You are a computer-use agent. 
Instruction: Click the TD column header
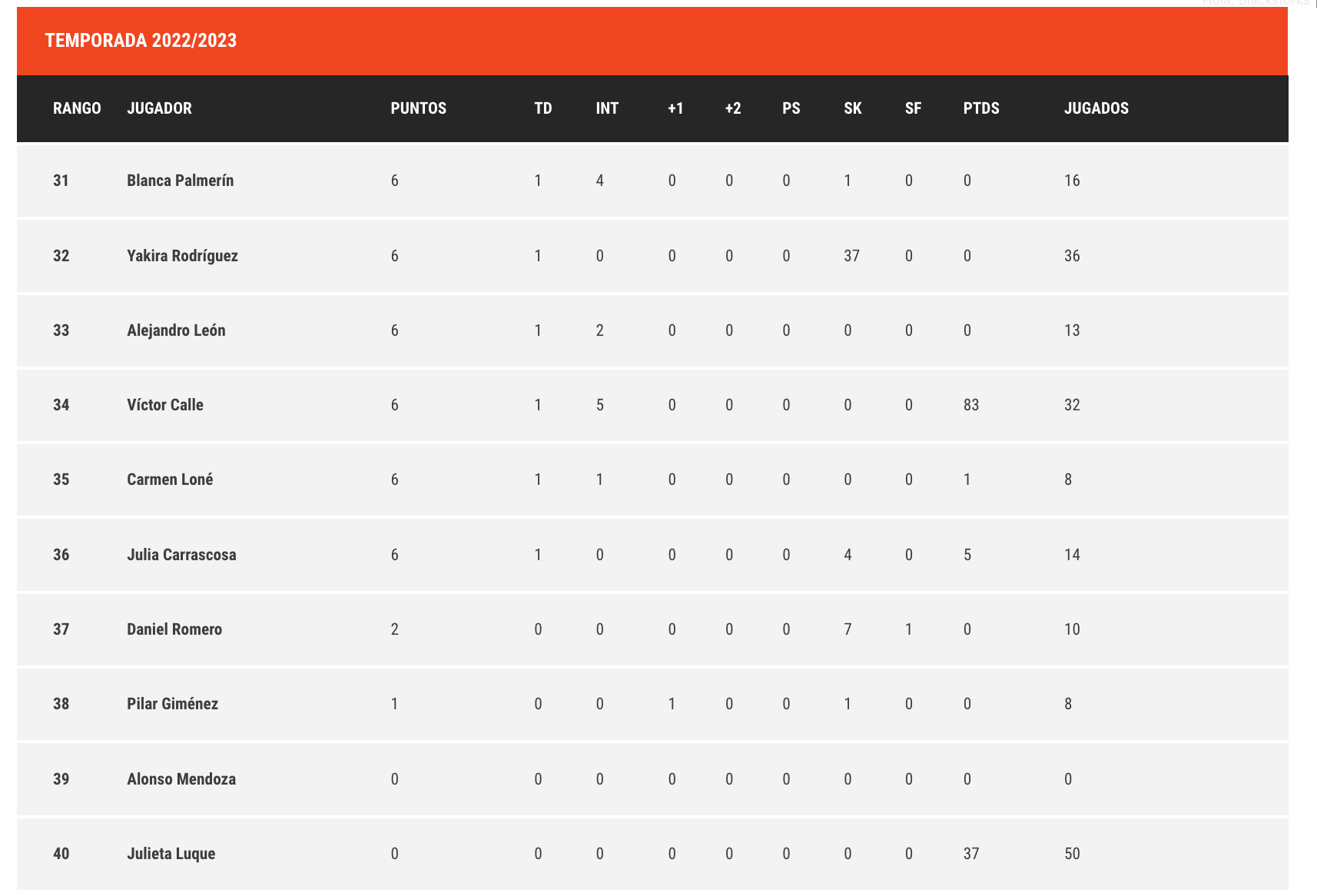tap(542, 108)
